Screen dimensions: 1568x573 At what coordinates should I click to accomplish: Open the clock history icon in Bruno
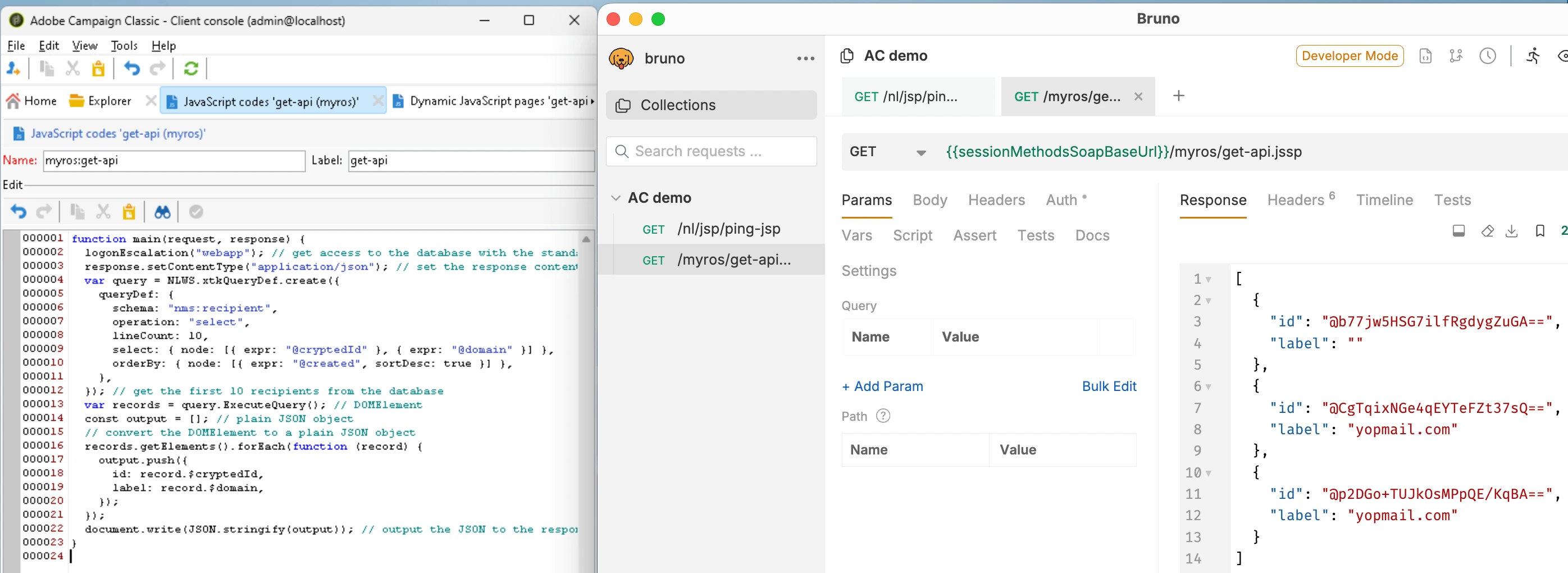pyautogui.click(x=1487, y=56)
